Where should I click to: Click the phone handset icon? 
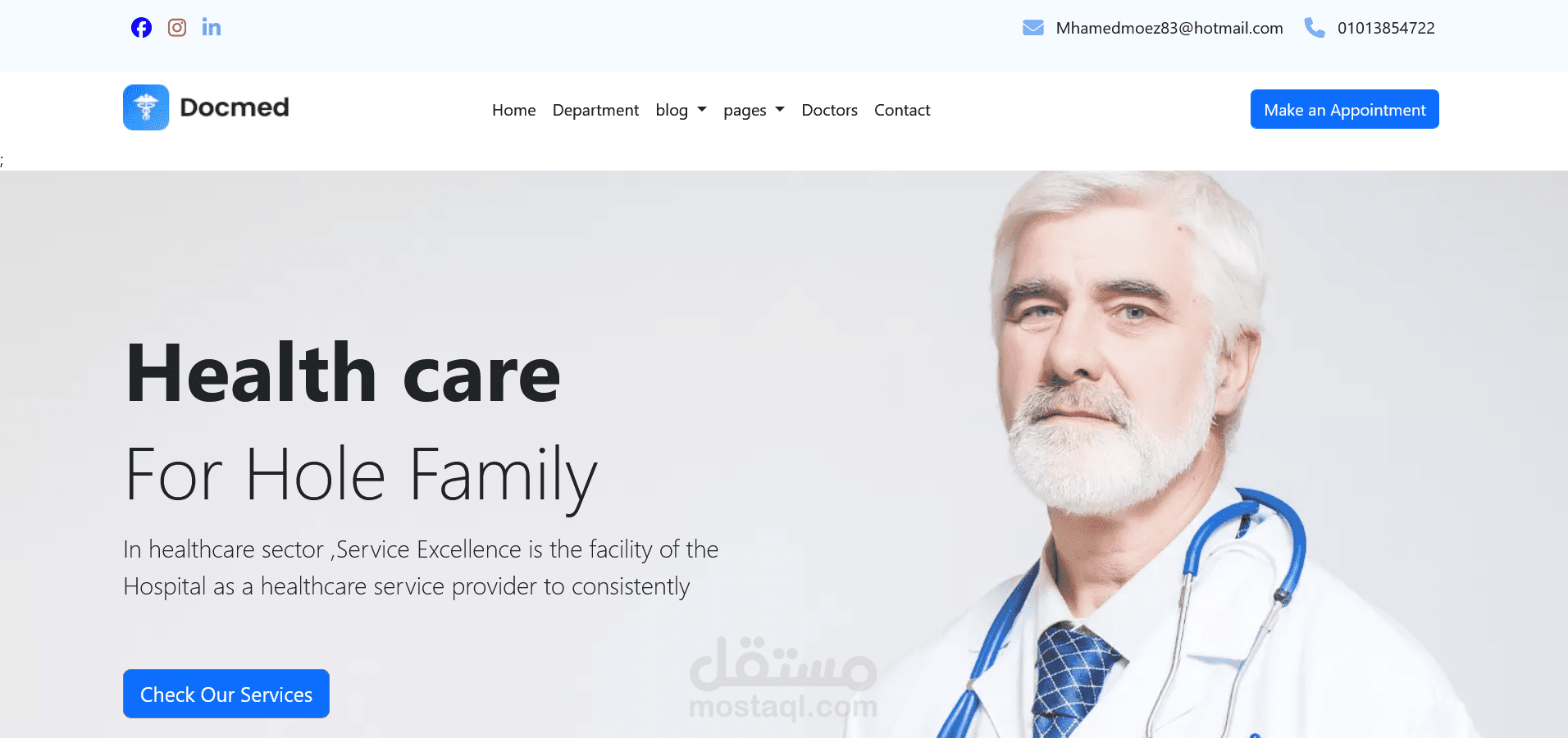pyautogui.click(x=1315, y=28)
